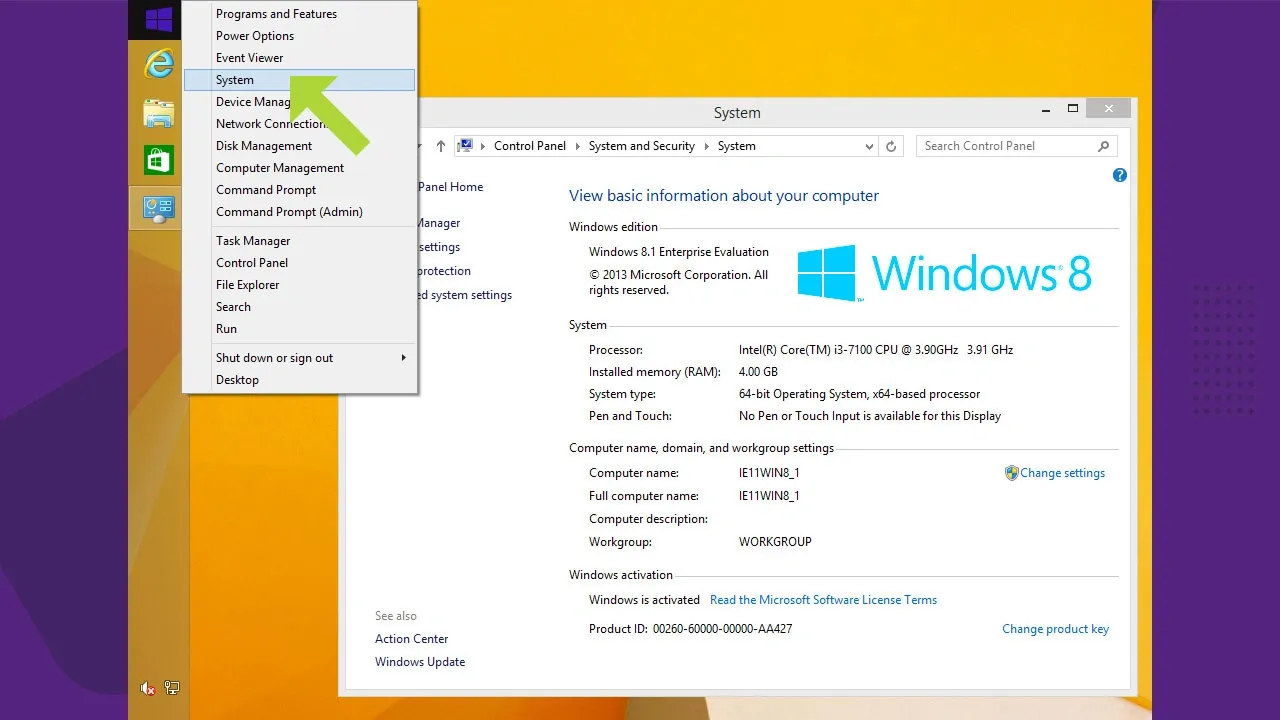The image size is (1280, 720).
Task: Open the Windows Start button
Action: point(158,19)
